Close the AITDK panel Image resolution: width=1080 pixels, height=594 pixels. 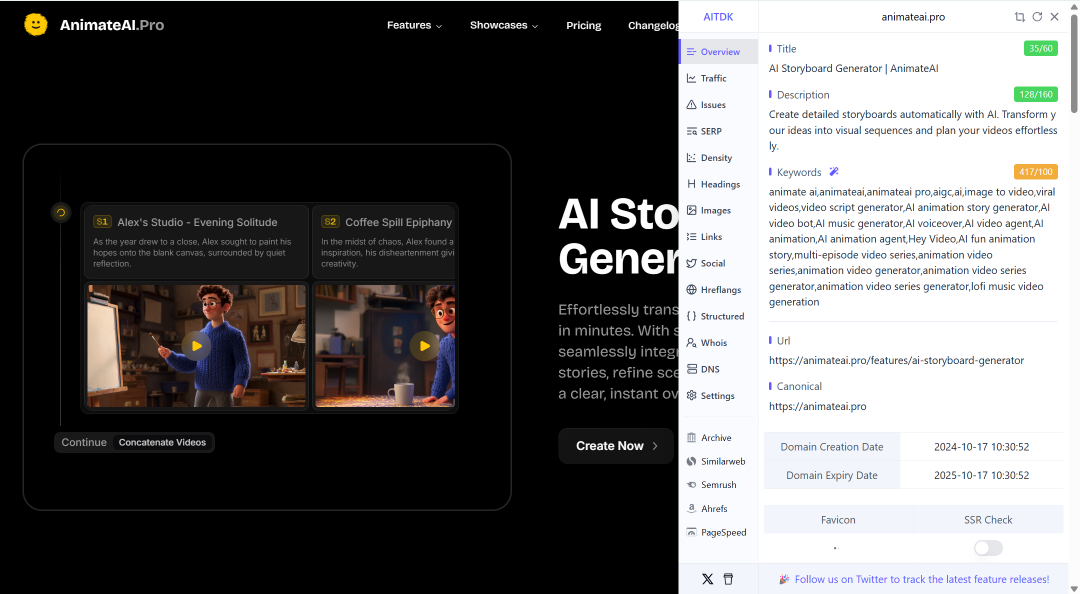(1055, 17)
